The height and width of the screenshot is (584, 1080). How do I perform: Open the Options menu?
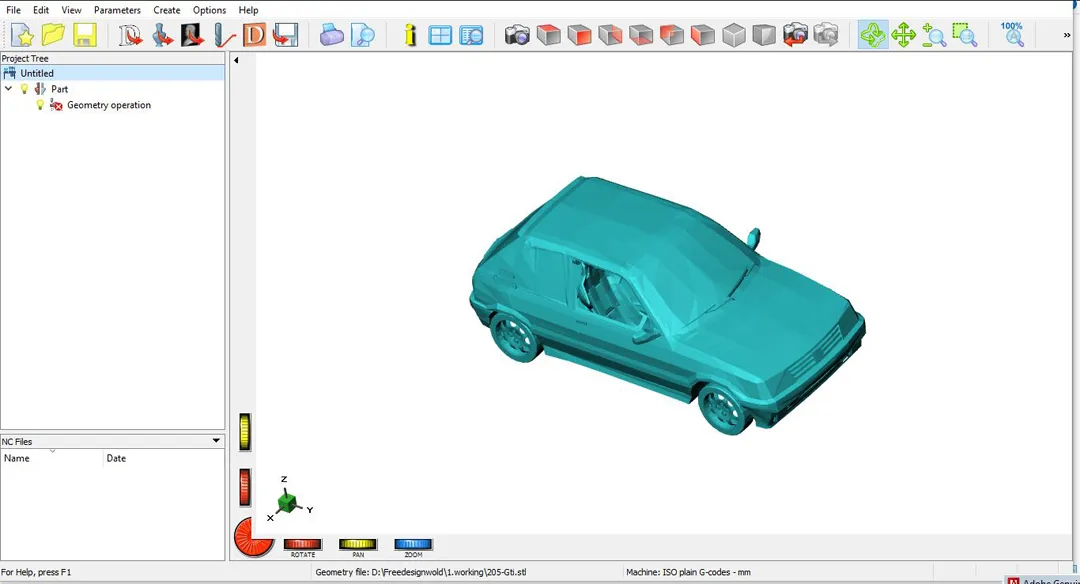click(209, 10)
